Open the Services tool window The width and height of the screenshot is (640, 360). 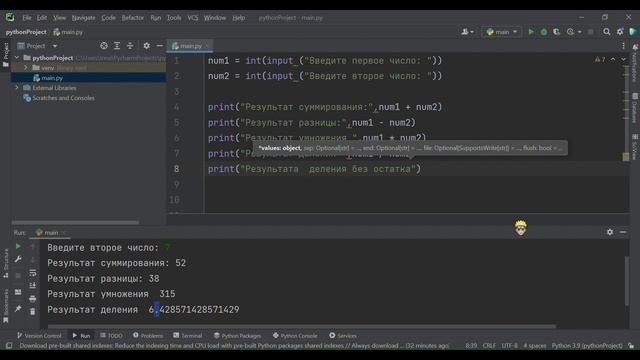pyautogui.click(x=343, y=336)
